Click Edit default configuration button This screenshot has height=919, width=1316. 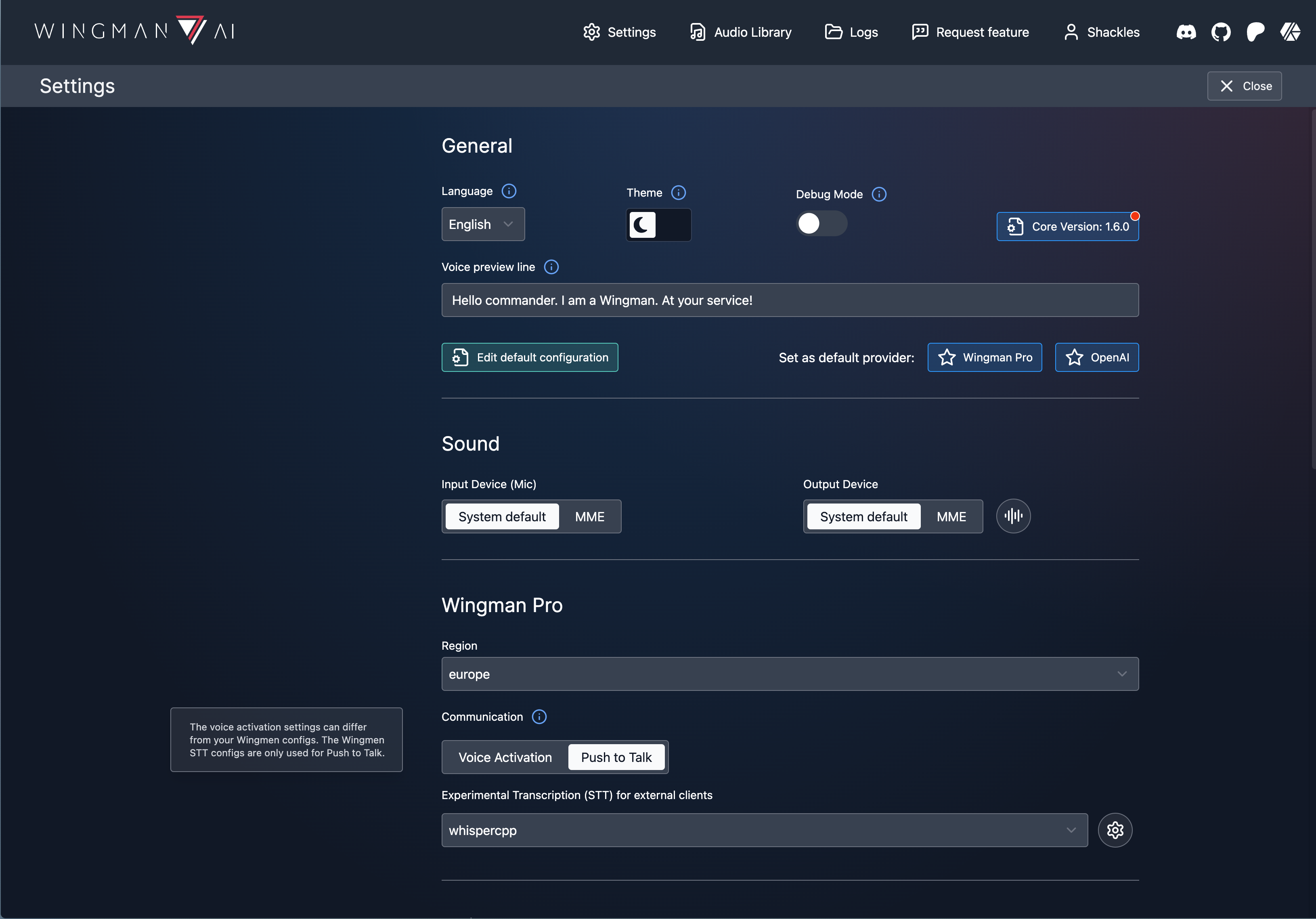(530, 357)
